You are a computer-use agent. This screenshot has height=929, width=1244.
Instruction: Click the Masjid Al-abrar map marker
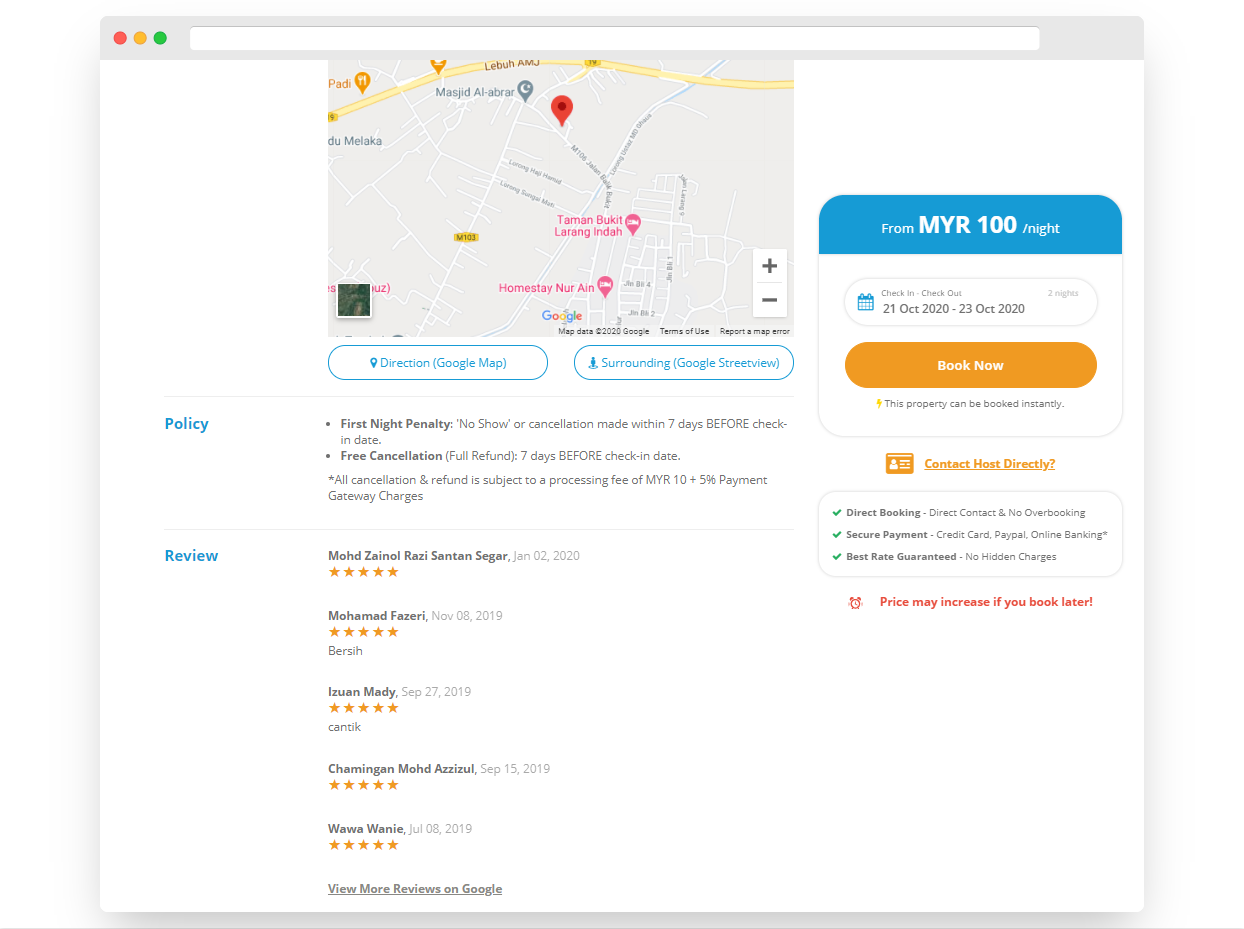click(525, 92)
